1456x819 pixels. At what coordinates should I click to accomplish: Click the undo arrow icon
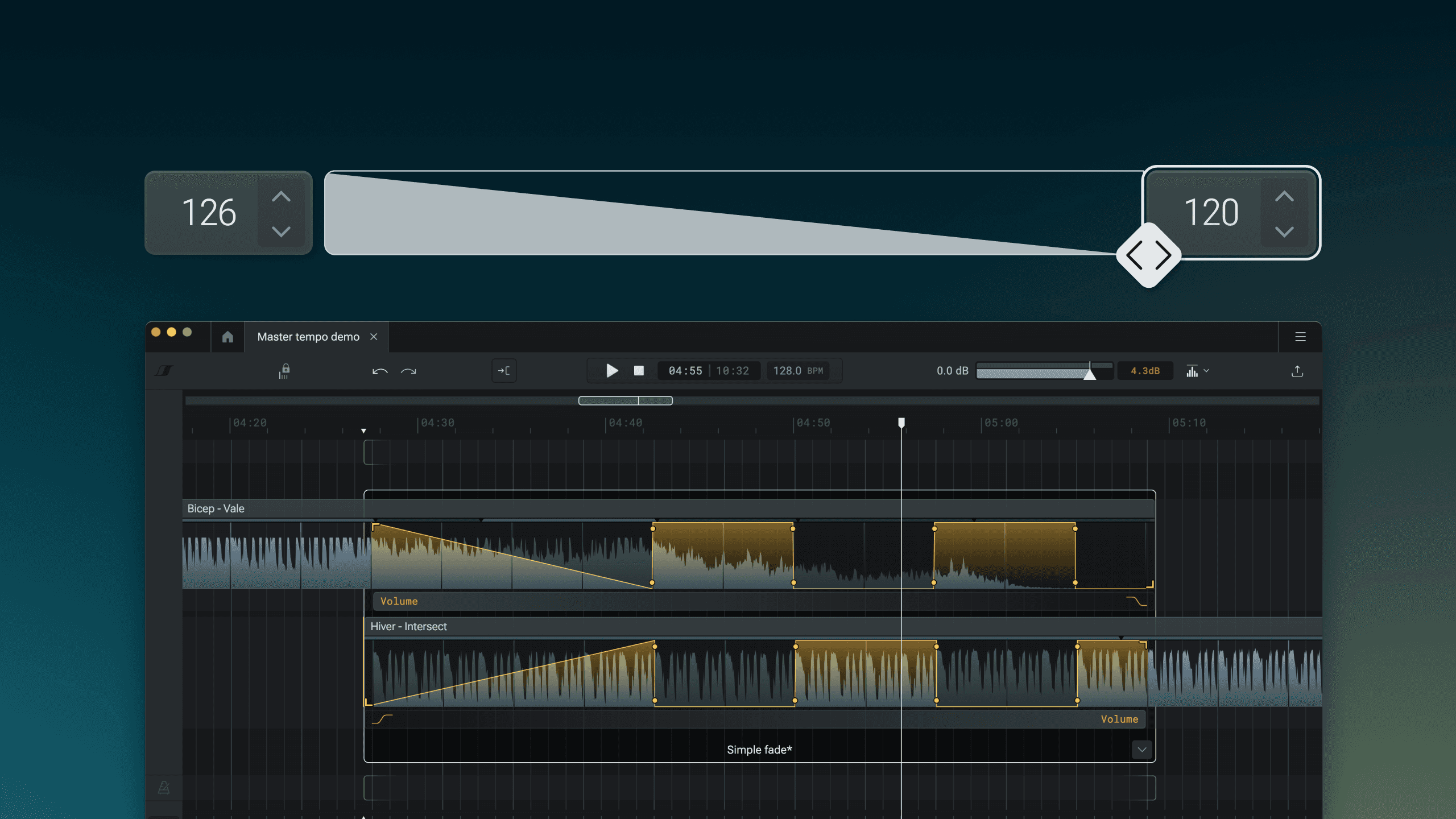pyautogui.click(x=380, y=371)
